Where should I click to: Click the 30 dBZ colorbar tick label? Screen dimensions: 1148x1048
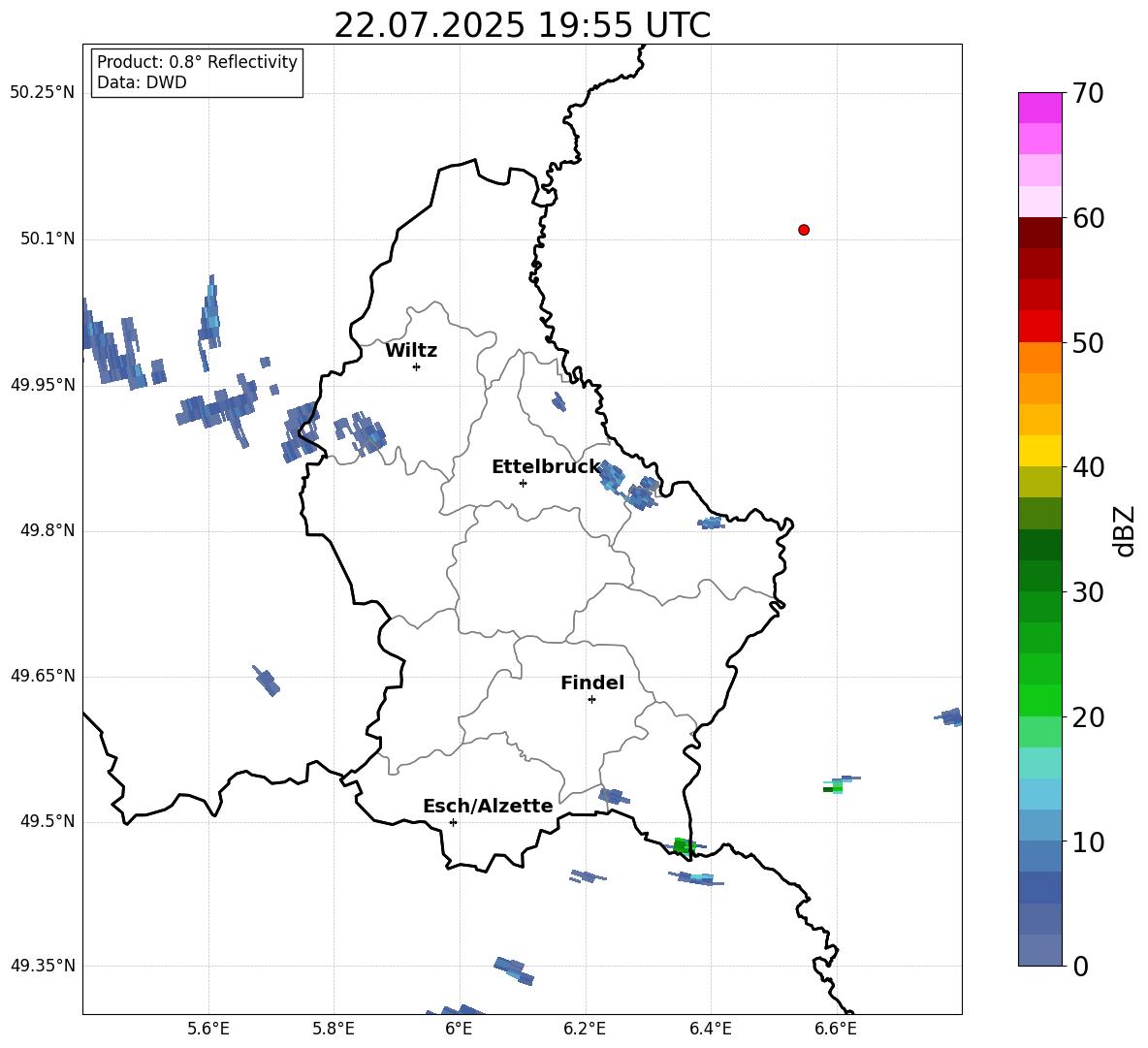[x=1088, y=592]
